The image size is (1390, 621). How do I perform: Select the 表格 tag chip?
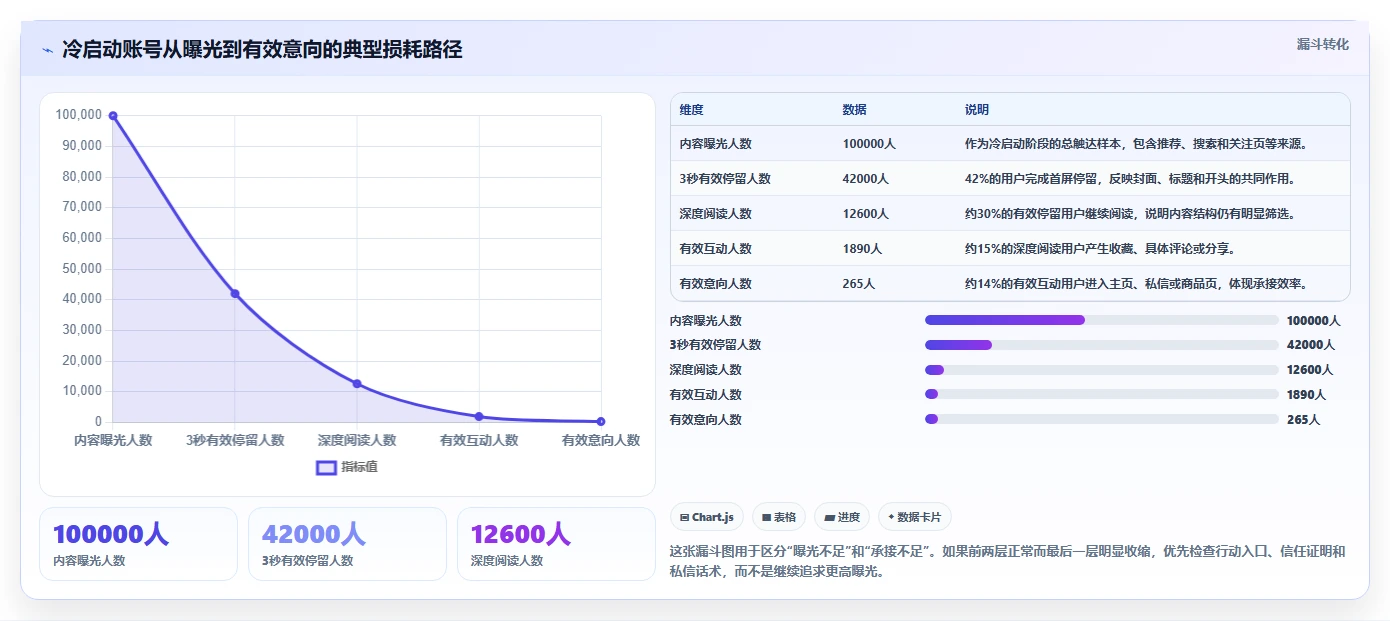coord(778,517)
